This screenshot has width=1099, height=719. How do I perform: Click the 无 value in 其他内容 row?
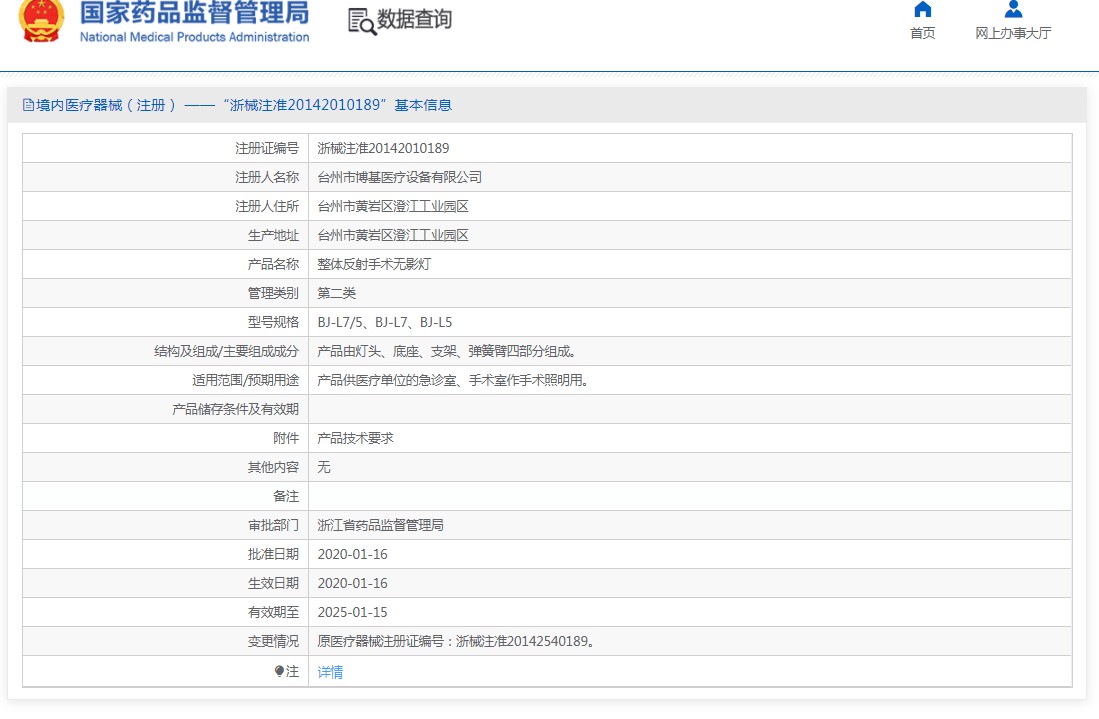[x=324, y=467]
